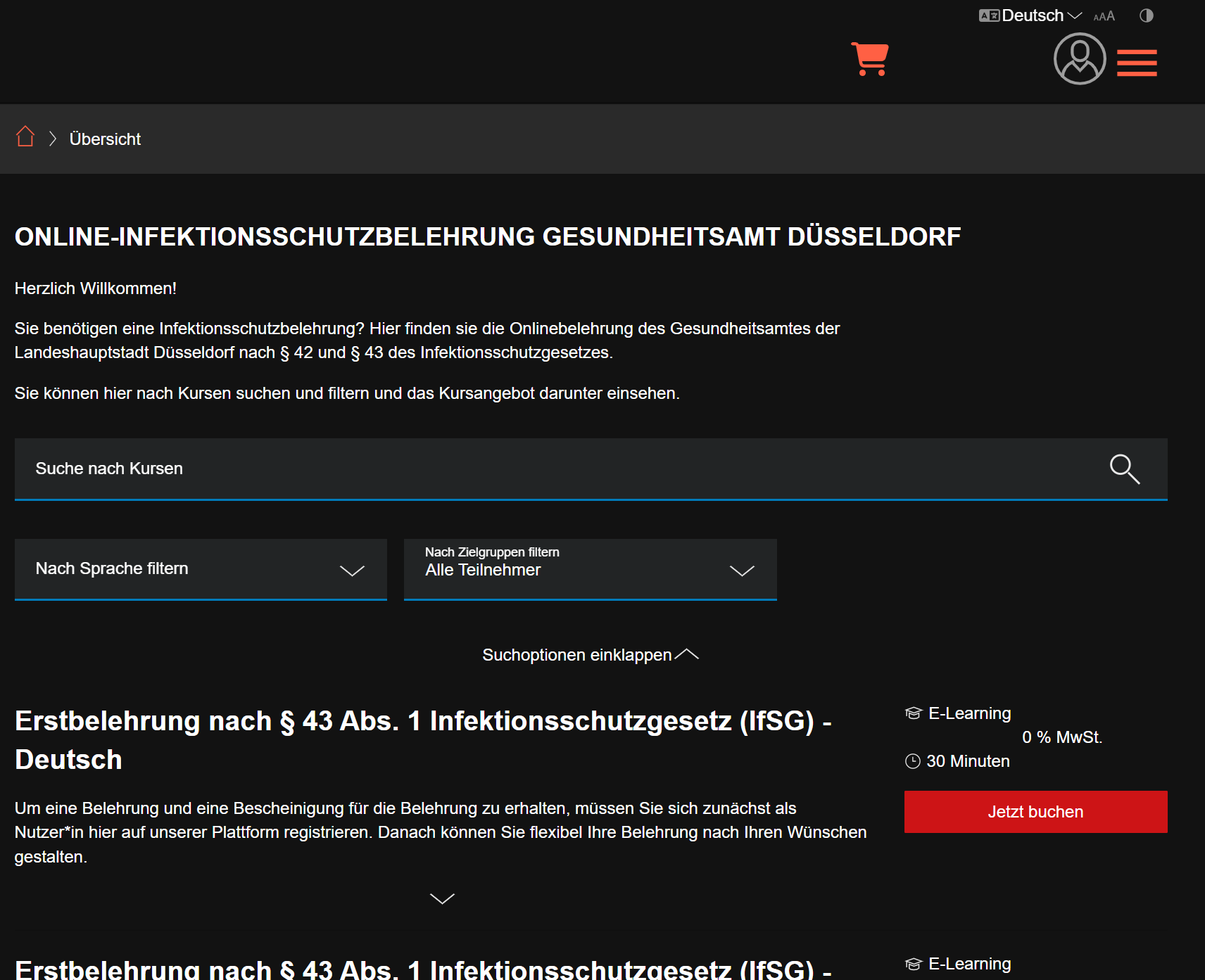Click the clock icon beside 30 Minuten
Screen dimensions: 1205x980
tap(912, 761)
